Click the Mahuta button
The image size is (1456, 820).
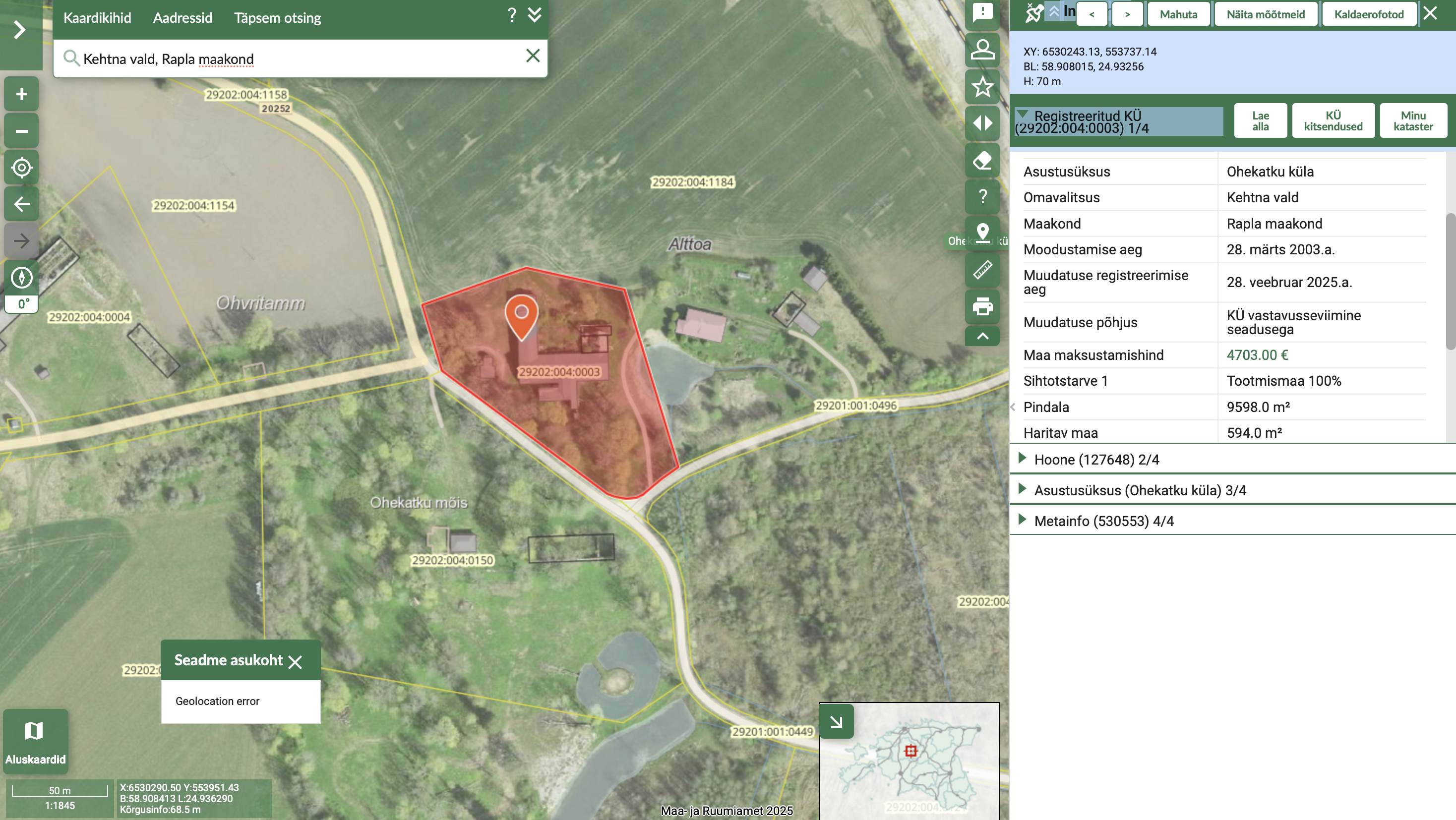point(1178,14)
